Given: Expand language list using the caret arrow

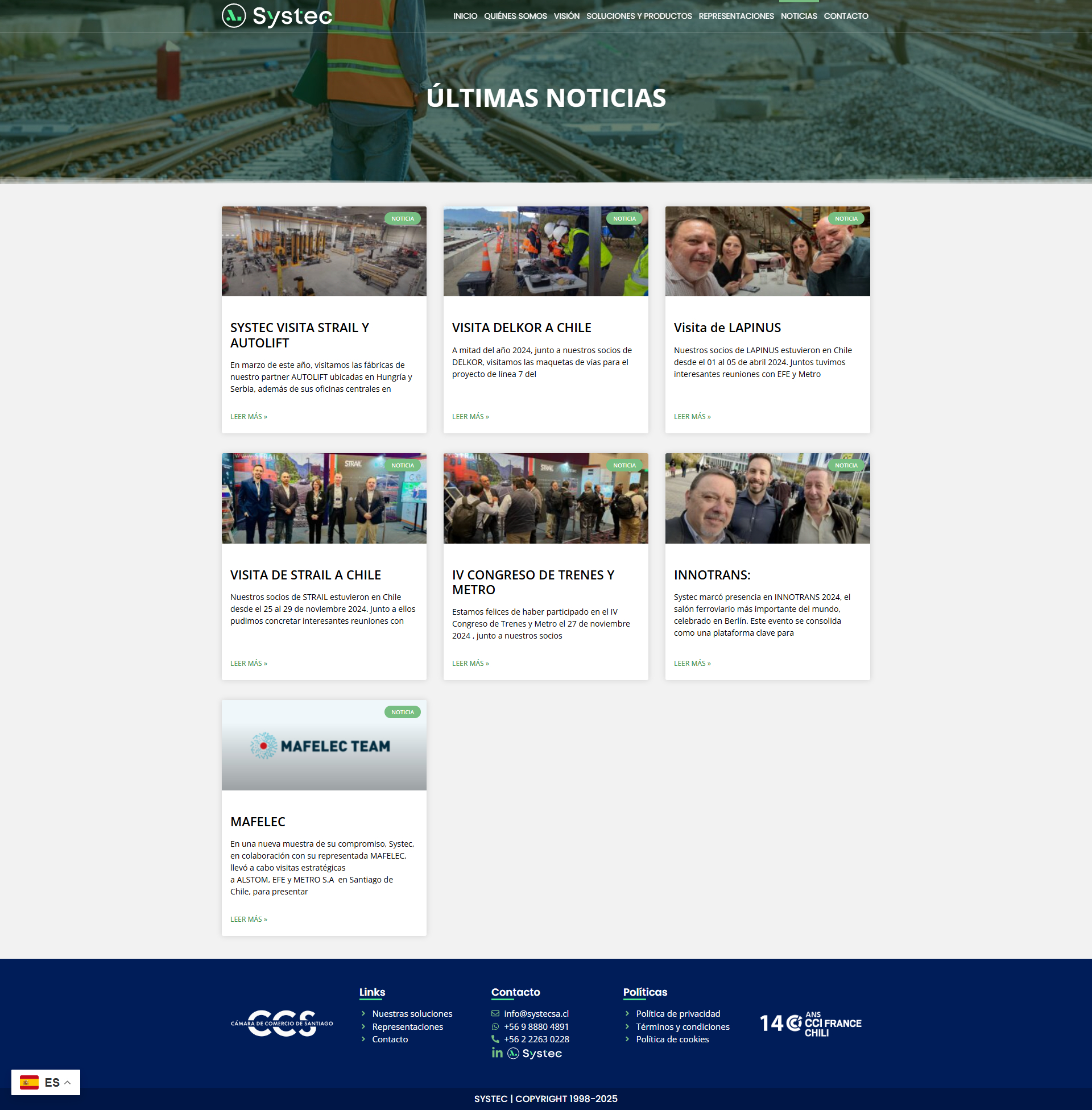Looking at the screenshot, I should pyautogui.click(x=67, y=1083).
